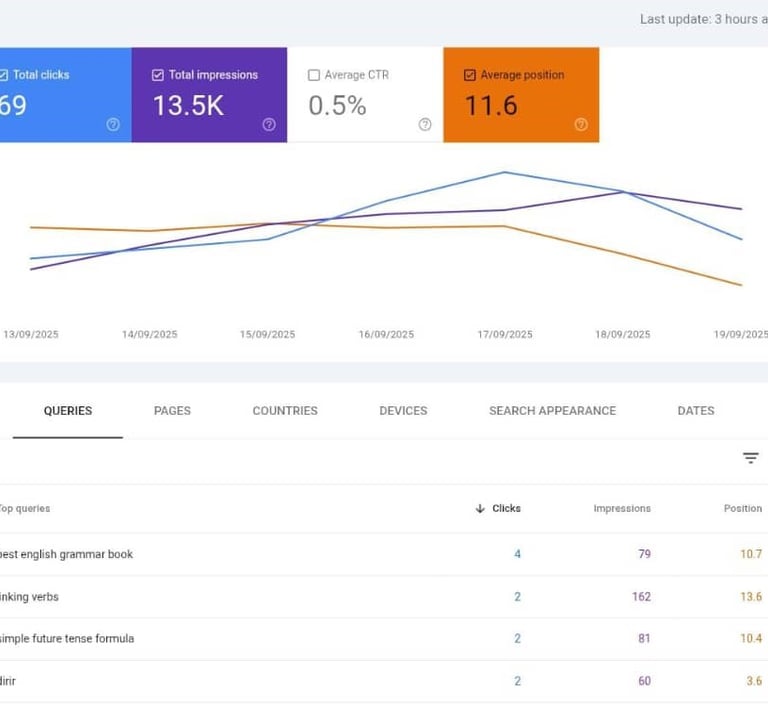Click the 'best english grammar book' query

(68, 554)
